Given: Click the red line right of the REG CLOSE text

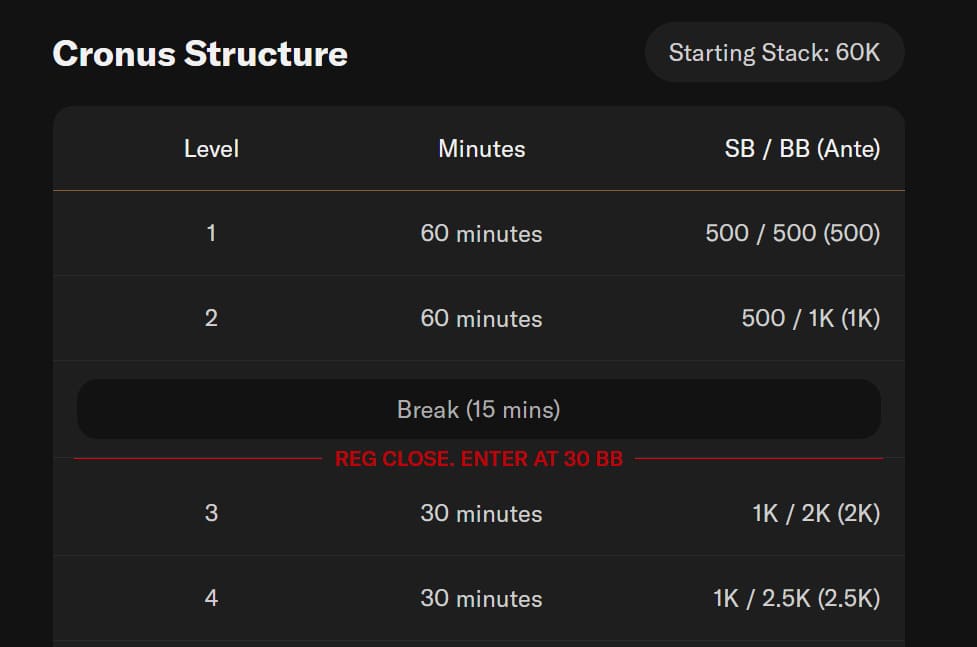Looking at the screenshot, I should pos(758,459).
